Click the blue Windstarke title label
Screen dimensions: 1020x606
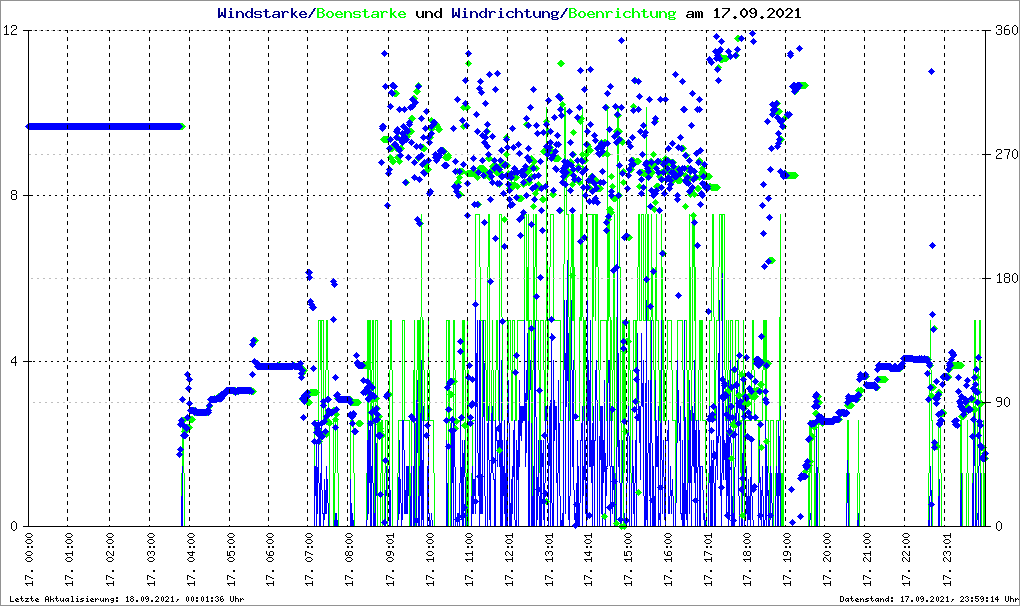(x=264, y=14)
